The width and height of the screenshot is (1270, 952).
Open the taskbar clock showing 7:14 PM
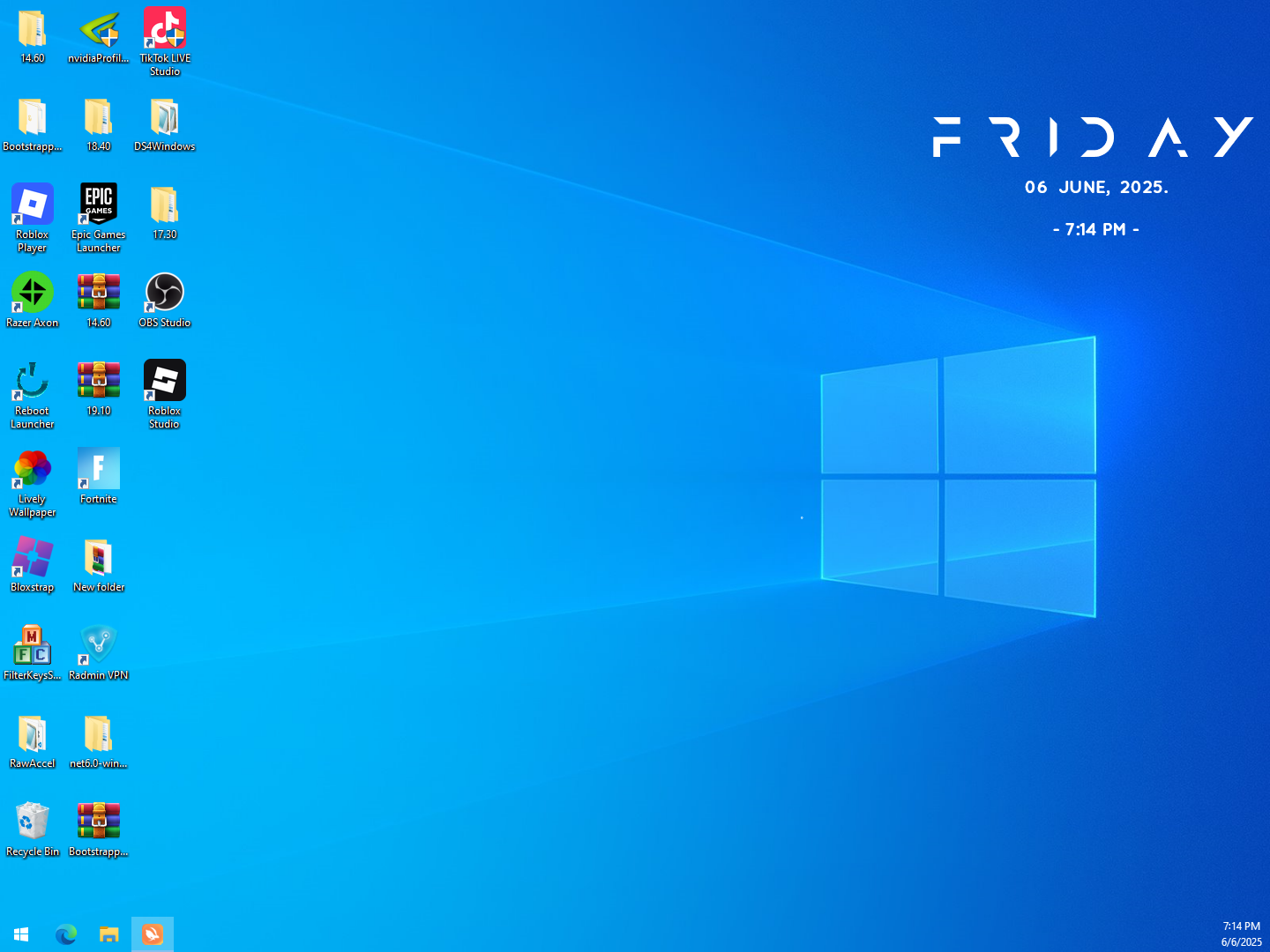pyautogui.click(x=1241, y=934)
